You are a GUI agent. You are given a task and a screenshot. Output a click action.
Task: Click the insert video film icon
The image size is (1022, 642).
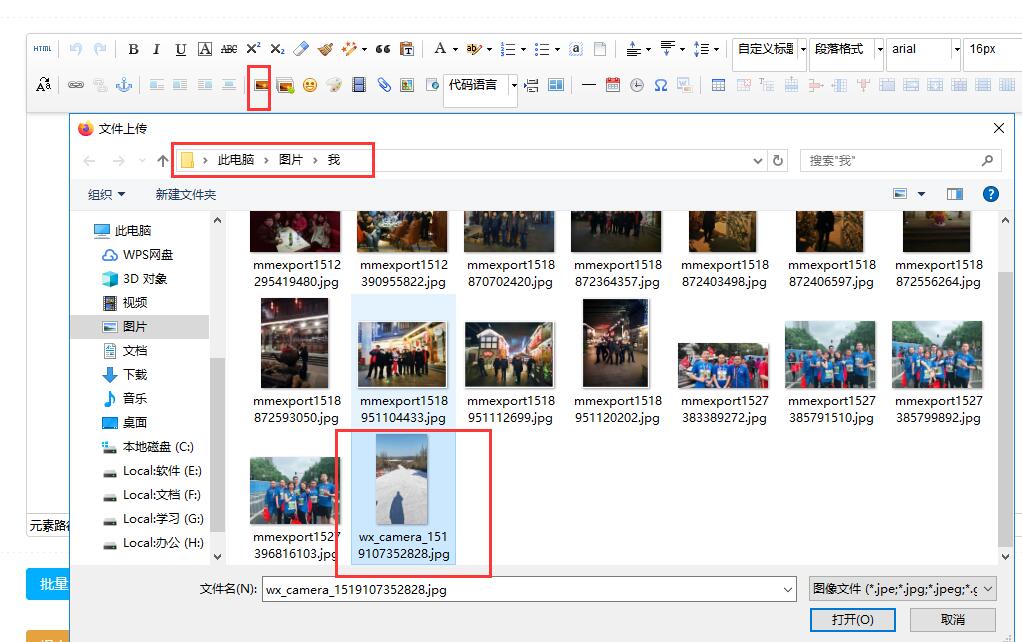coord(358,86)
